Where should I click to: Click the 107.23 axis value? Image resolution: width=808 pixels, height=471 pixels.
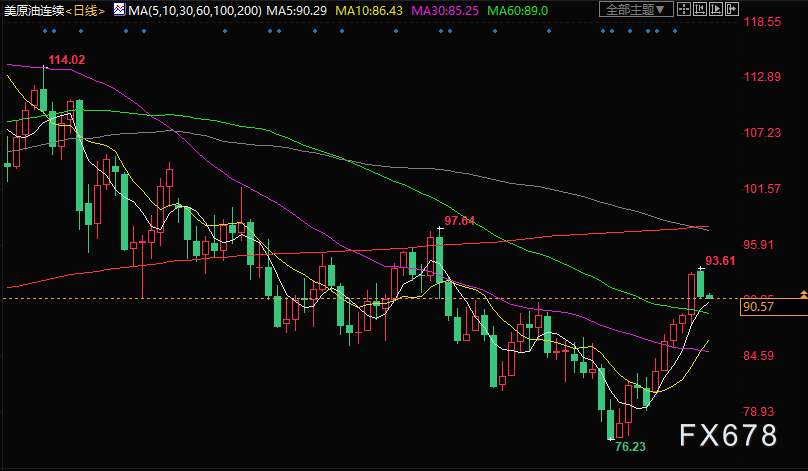tap(762, 133)
